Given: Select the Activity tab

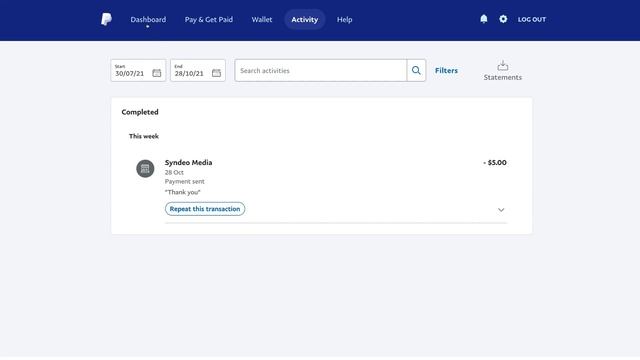Looking at the screenshot, I should click(x=304, y=20).
